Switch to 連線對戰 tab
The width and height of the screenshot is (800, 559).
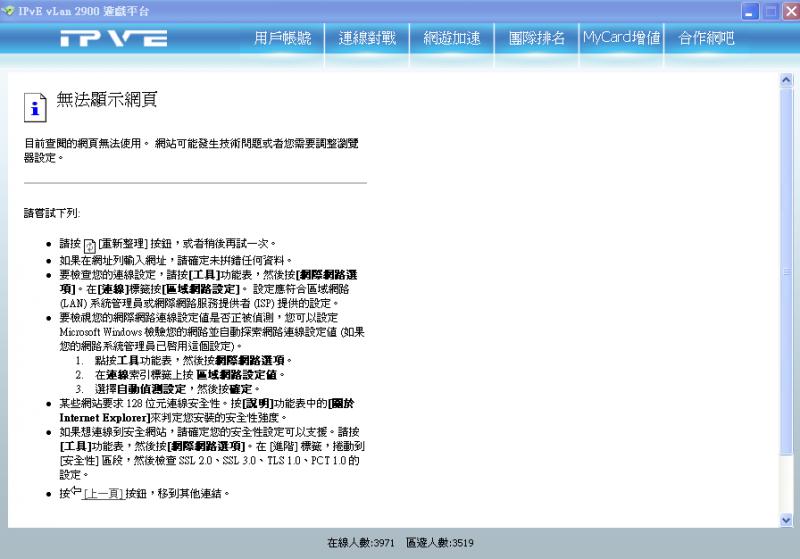[367, 38]
